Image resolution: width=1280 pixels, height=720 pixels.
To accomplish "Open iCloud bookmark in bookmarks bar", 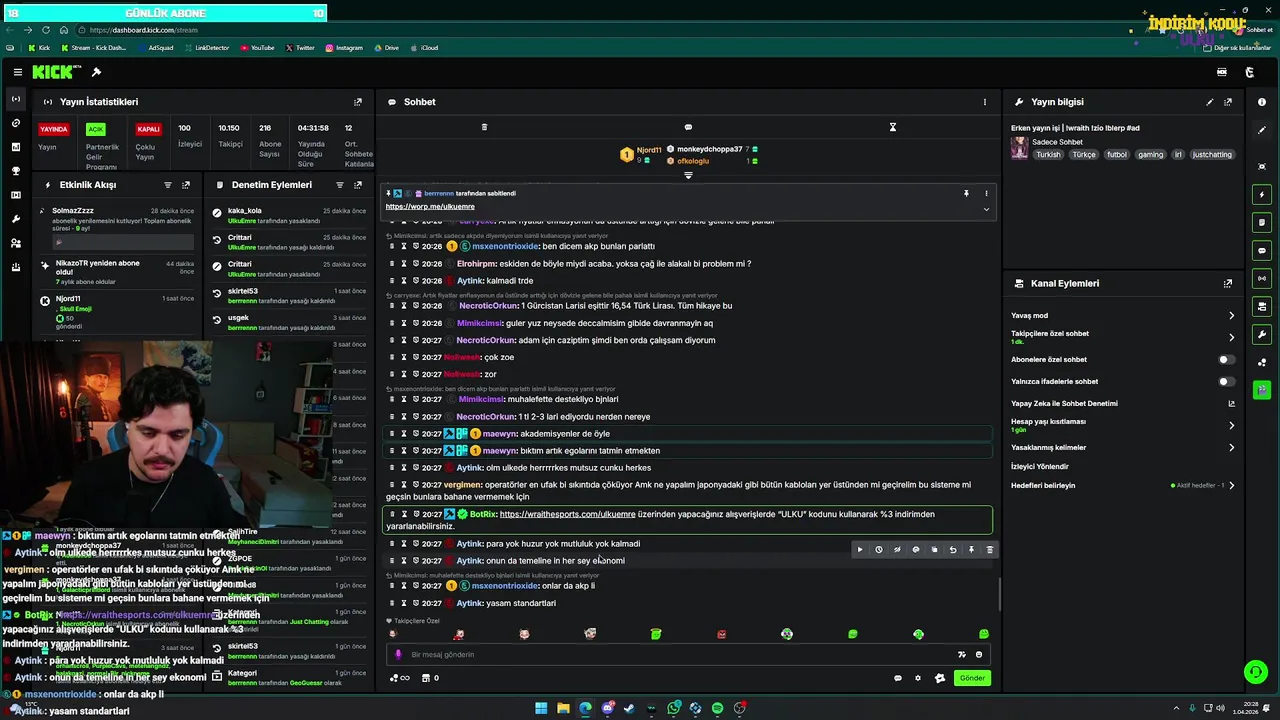I will [425, 48].
